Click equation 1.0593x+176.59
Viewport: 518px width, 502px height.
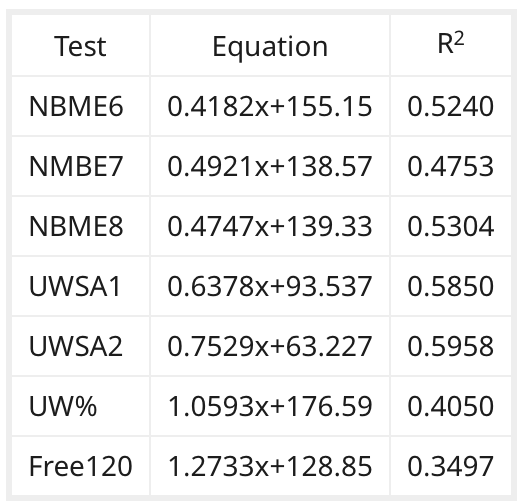[270, 406]
